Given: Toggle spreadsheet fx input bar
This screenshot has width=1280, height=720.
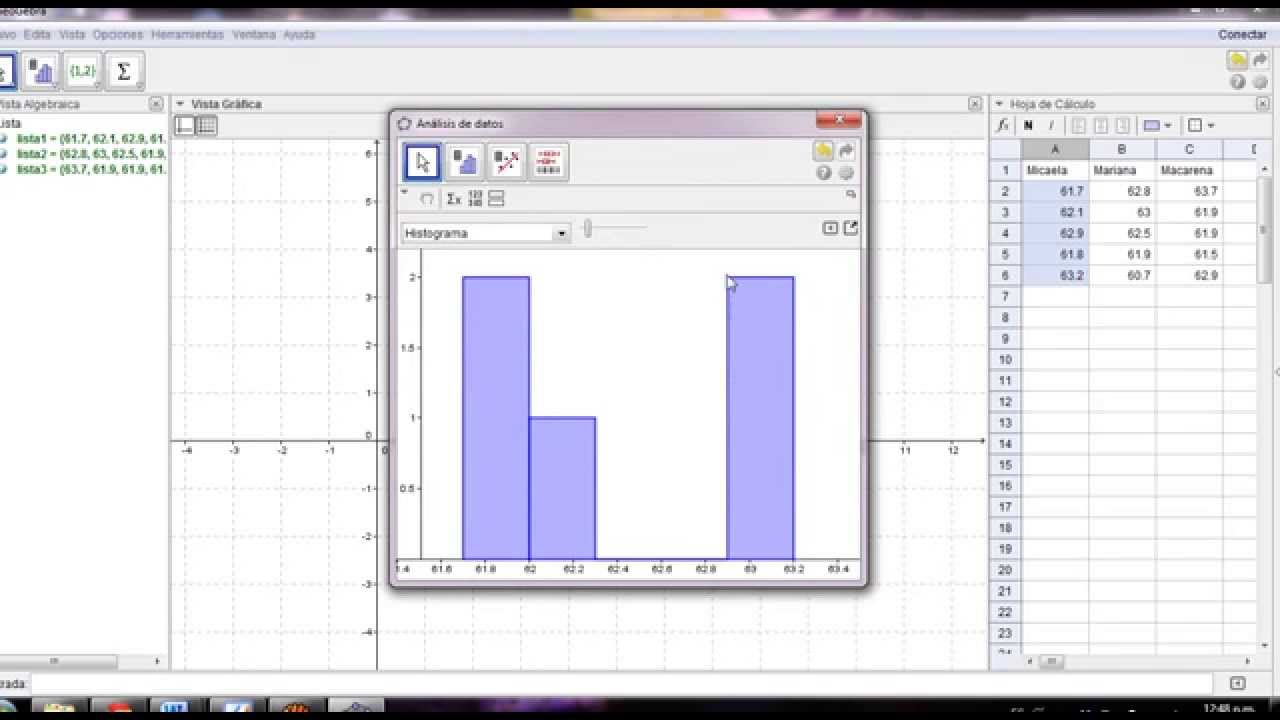Looking at the screenshot, I should coord(1004,126).
